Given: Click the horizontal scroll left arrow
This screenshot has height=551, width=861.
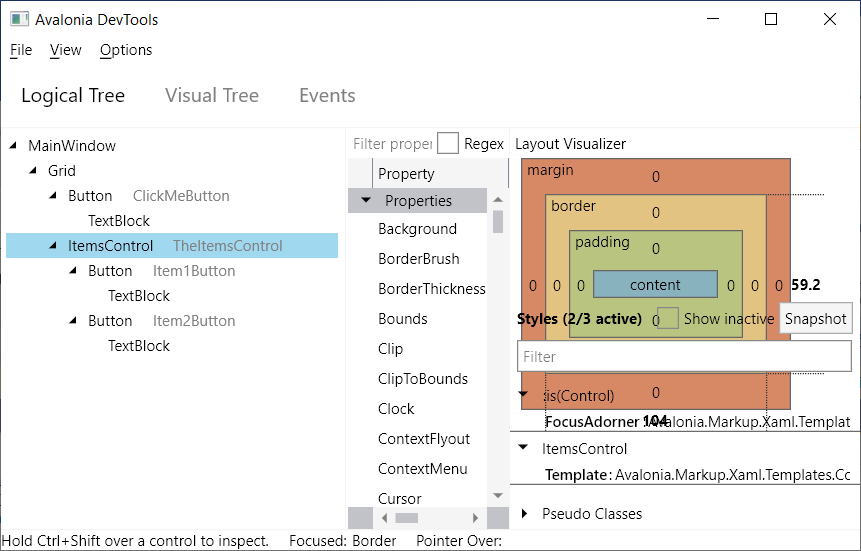Looking at the screenshot, I should coord(384,517).
